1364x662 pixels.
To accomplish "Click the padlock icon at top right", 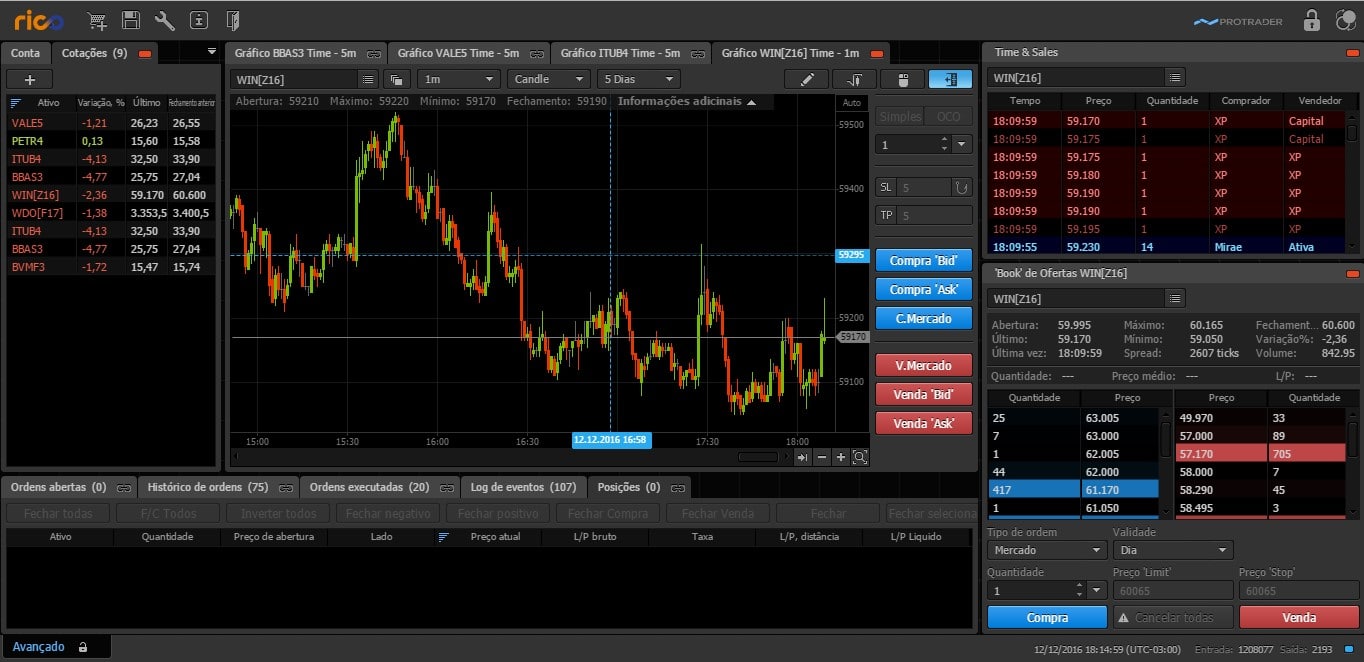I will (x=1311, y=20).
